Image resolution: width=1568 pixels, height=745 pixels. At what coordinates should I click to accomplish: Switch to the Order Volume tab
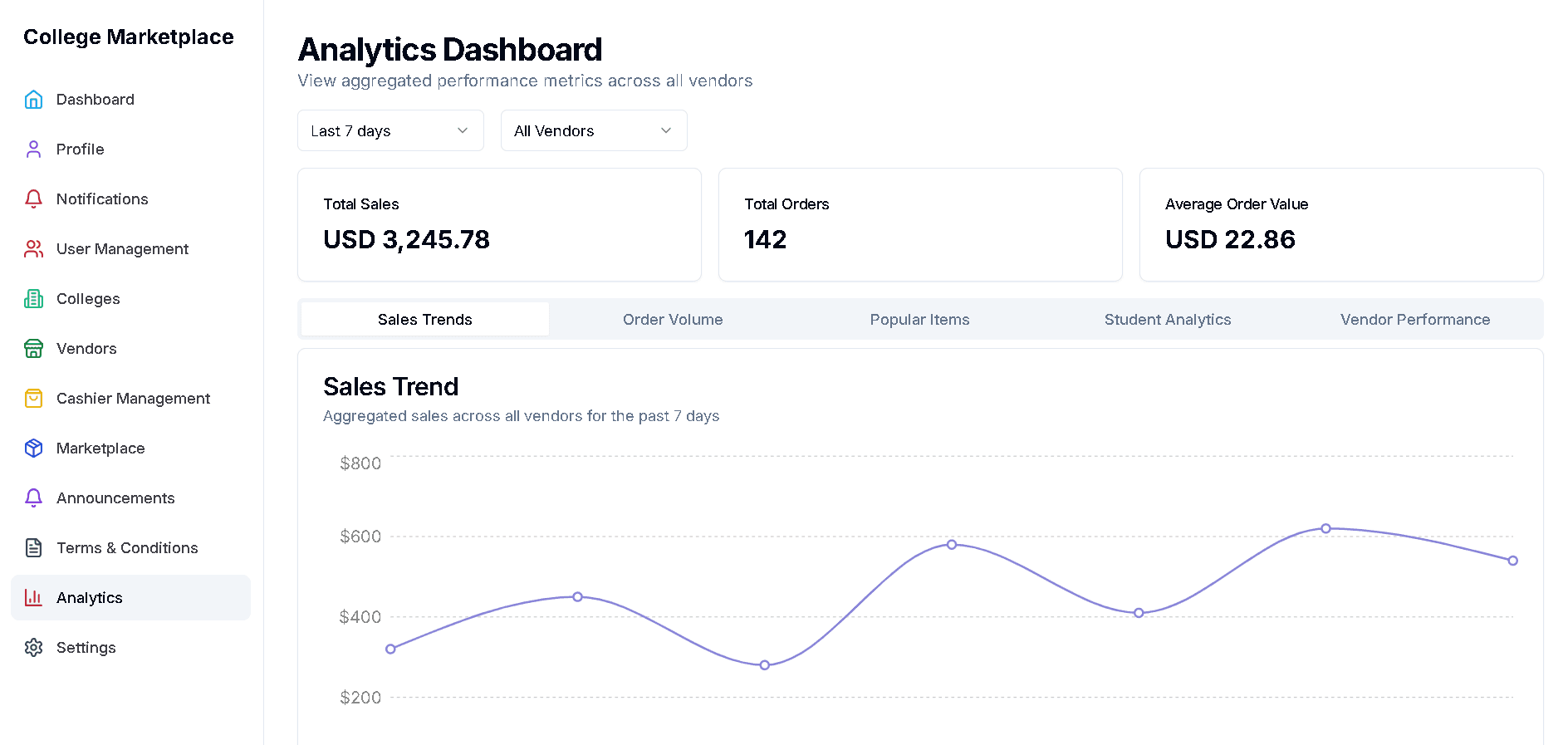pyautogui.click(x=673, y=320)
